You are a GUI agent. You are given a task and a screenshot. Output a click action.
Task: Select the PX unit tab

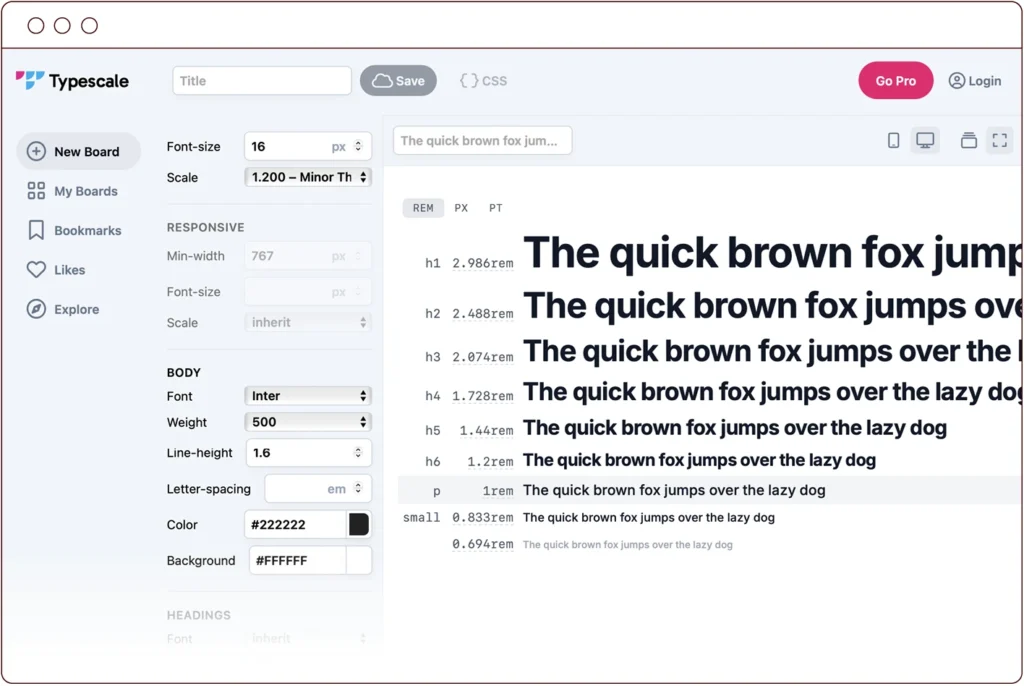pyautogui.click(x=461, y=208)
